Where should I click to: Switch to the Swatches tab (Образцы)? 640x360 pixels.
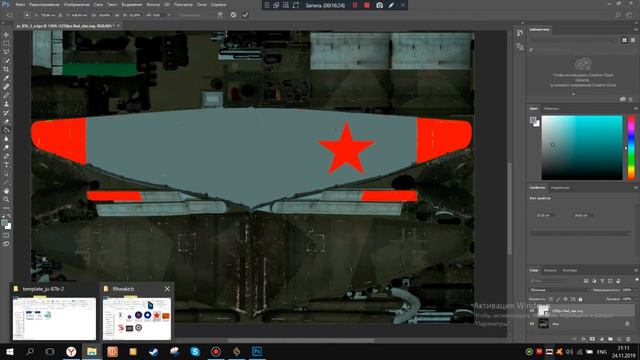point(551,109)
